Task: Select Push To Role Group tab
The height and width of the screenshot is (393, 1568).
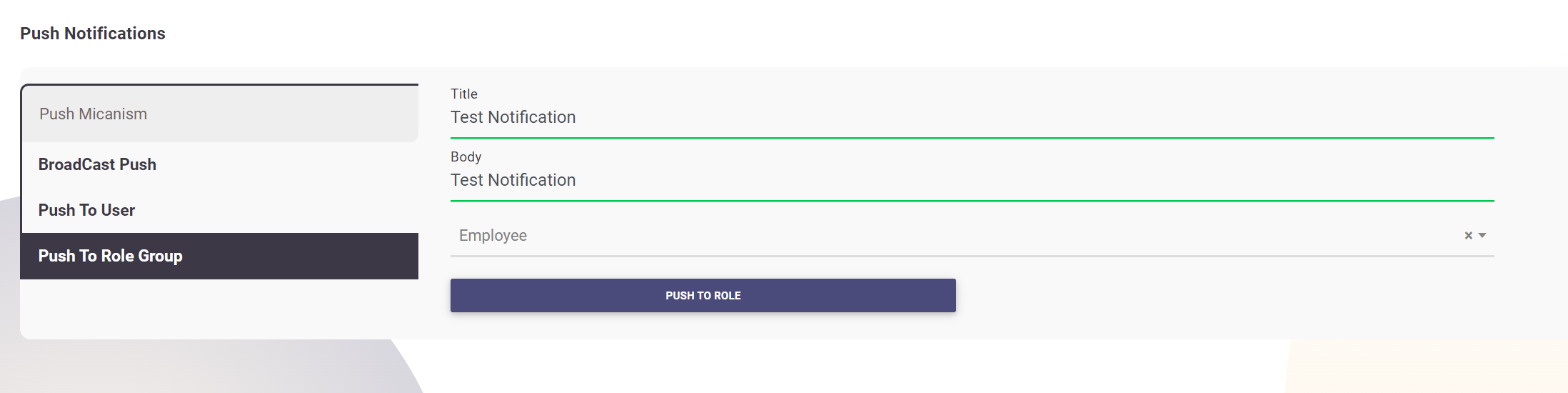Action: pyautogui.click(x=111, y=256)
